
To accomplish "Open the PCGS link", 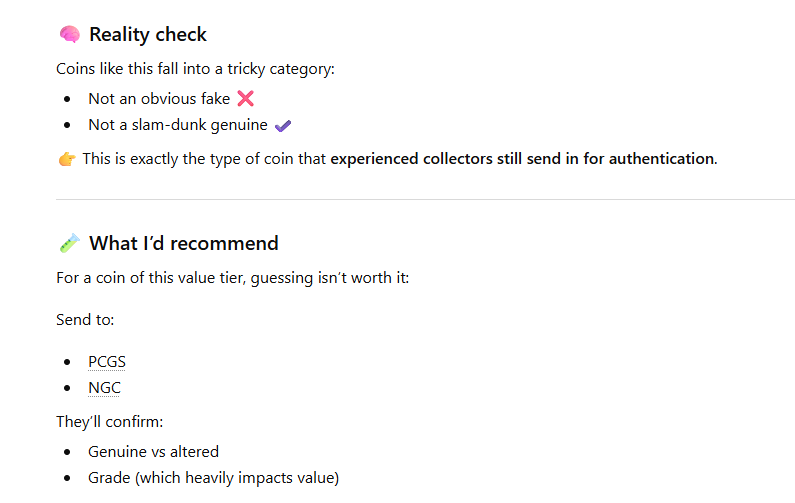I will tap(107, 362).
